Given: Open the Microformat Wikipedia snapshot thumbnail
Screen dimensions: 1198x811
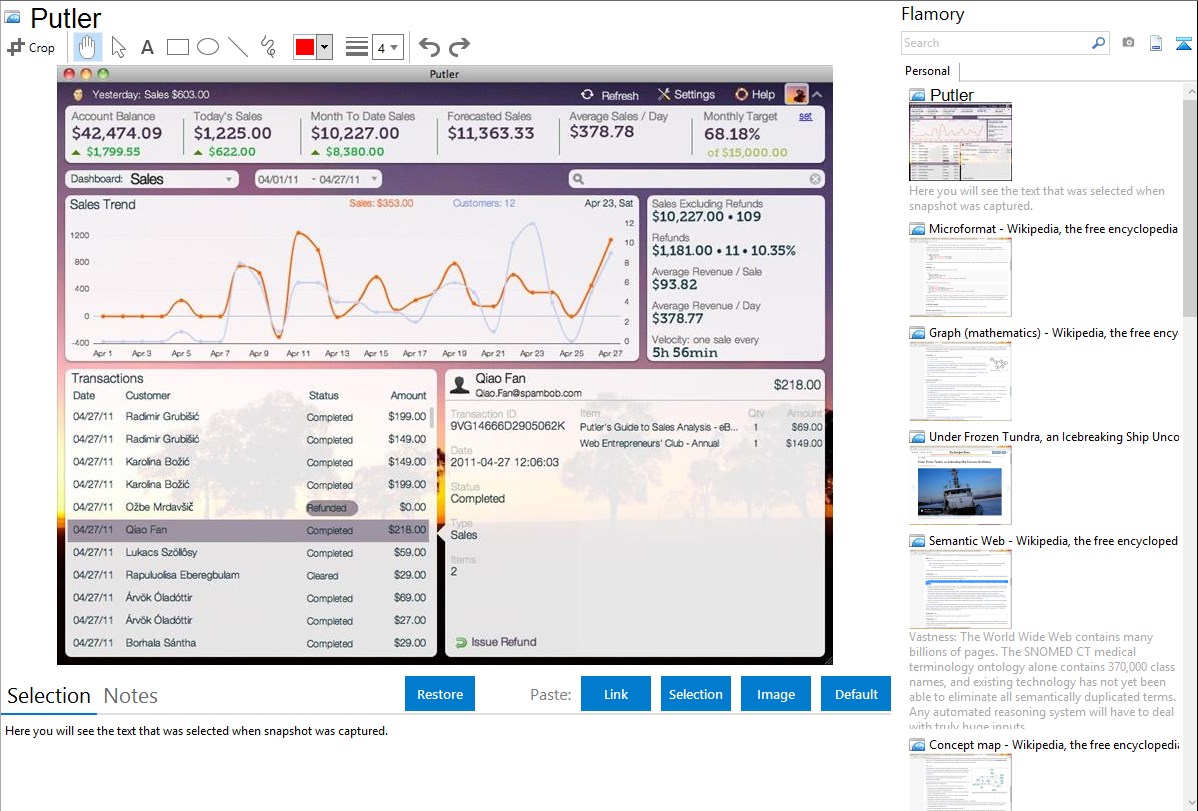Looking at the screenshot, I should coord(960,277).
